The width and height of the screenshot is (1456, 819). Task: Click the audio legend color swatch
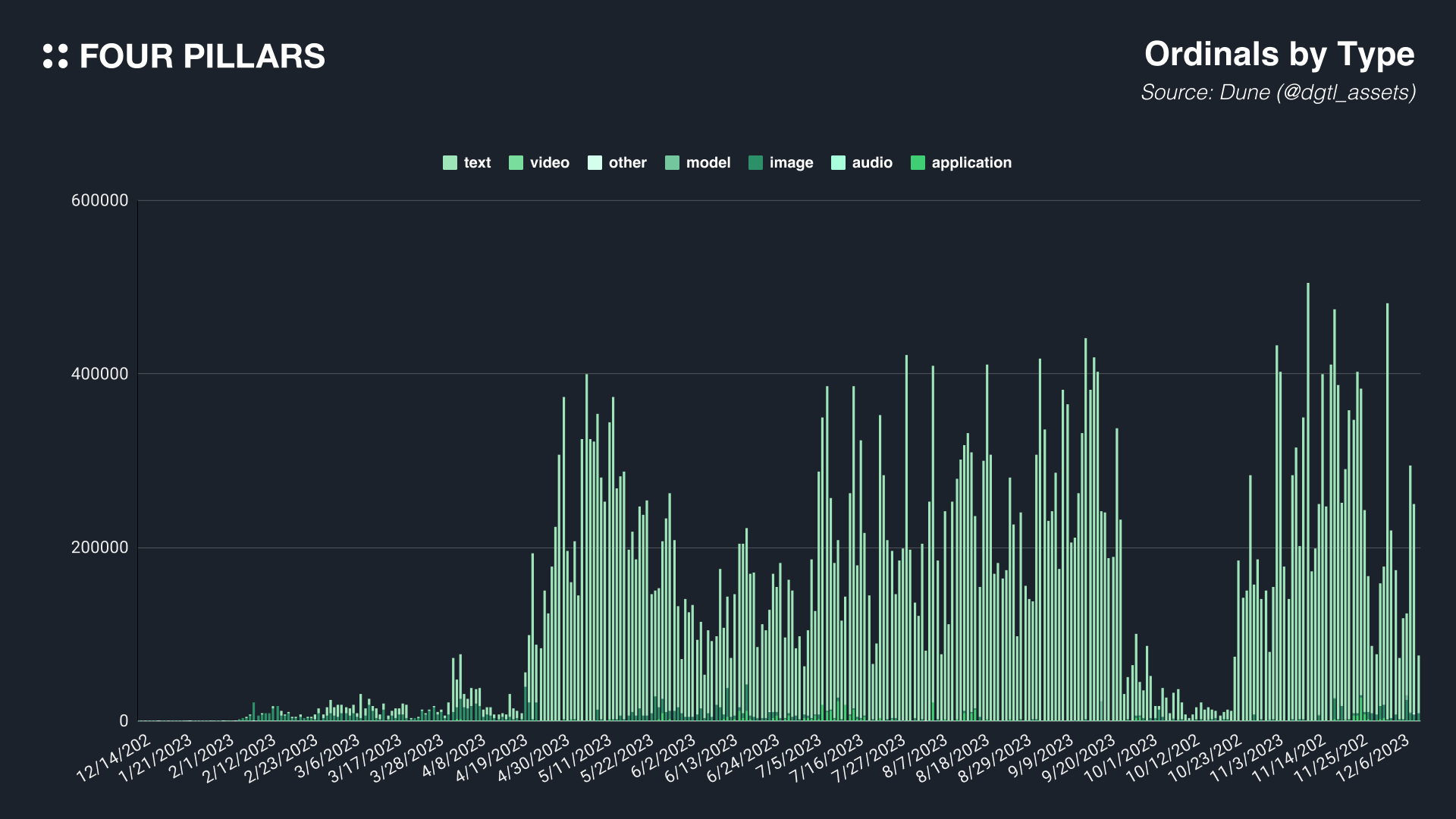(838, 163)
